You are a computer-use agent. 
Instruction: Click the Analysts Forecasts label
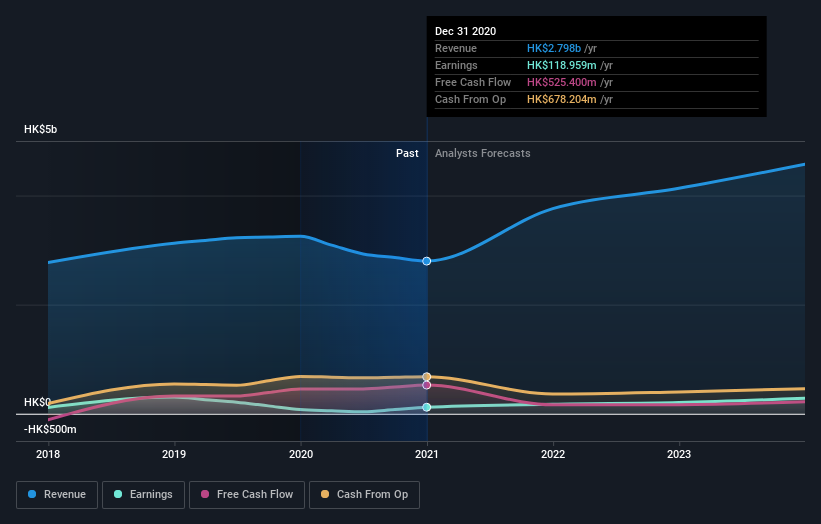pos(483,153)
